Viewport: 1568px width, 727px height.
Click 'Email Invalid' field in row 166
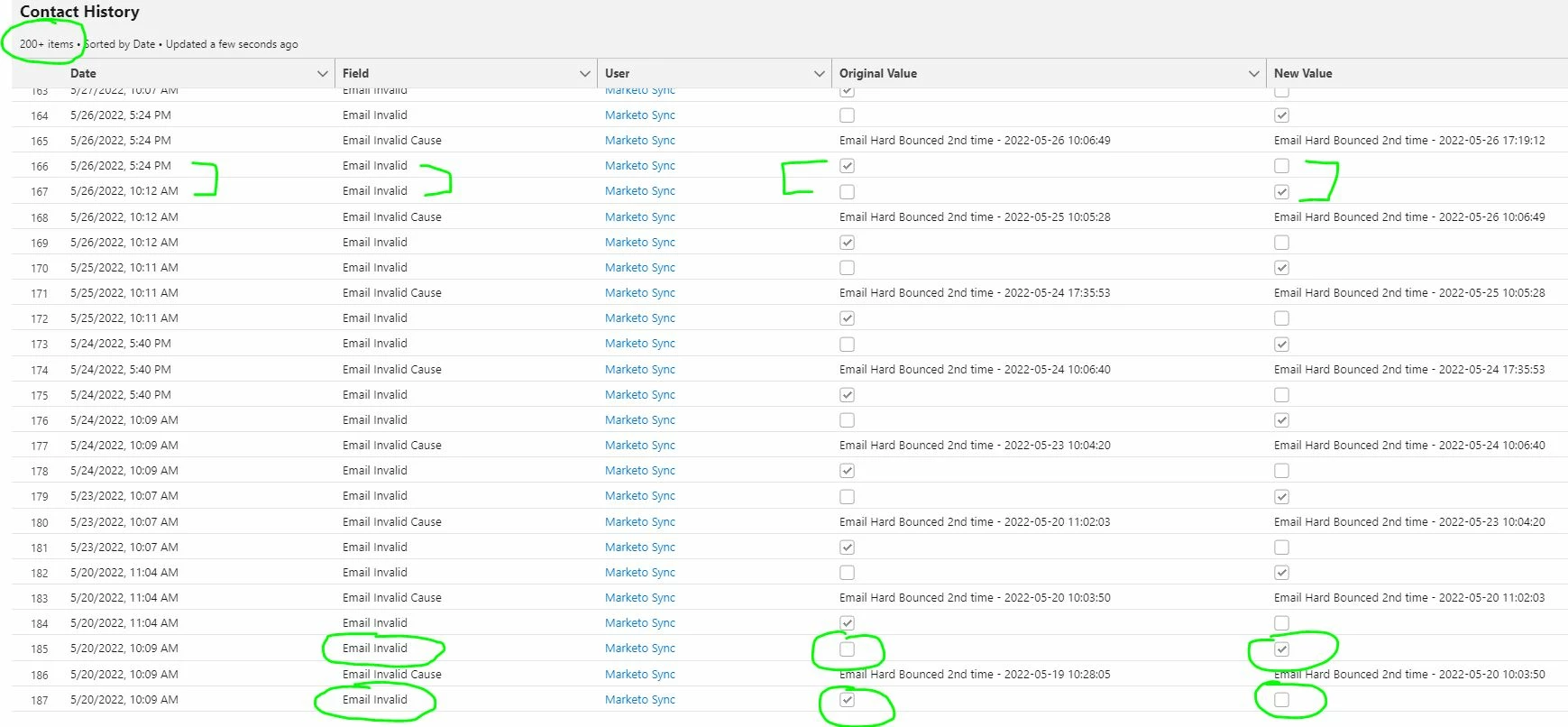[375, 165]
